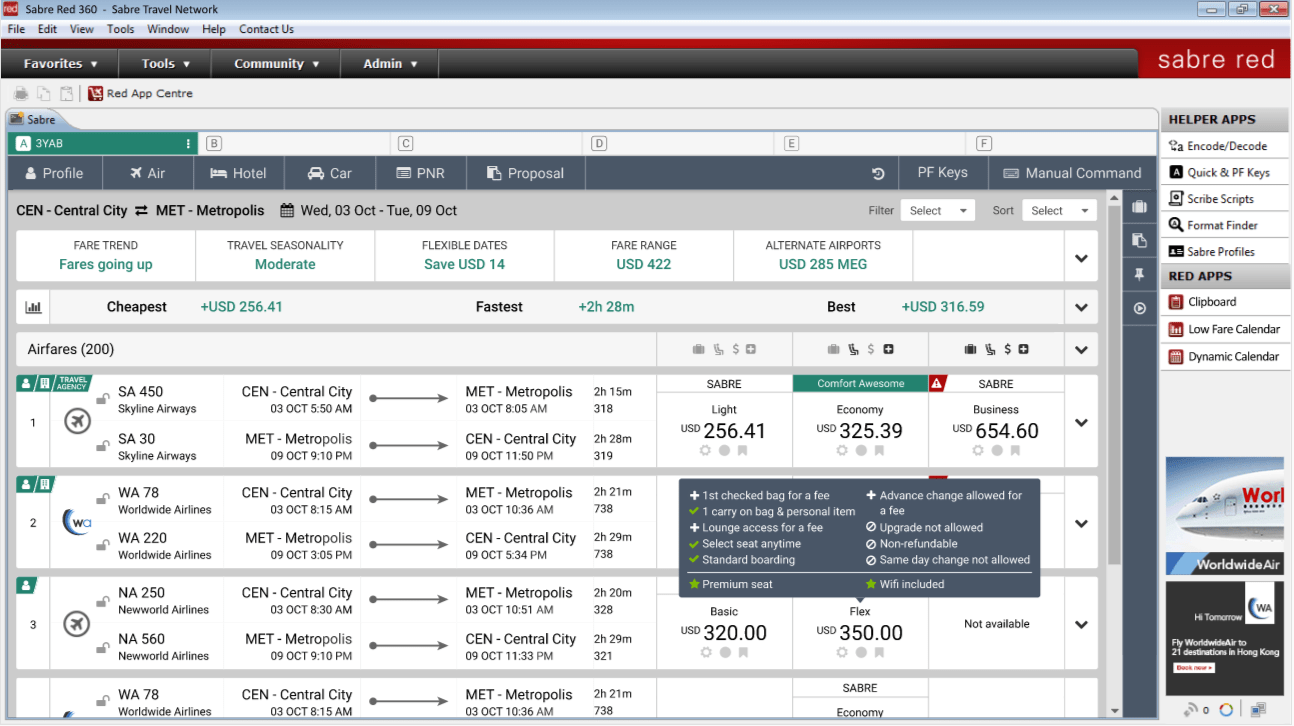Expand the Cheapest/Fastest/Best row chevron

pos(1081,307)
